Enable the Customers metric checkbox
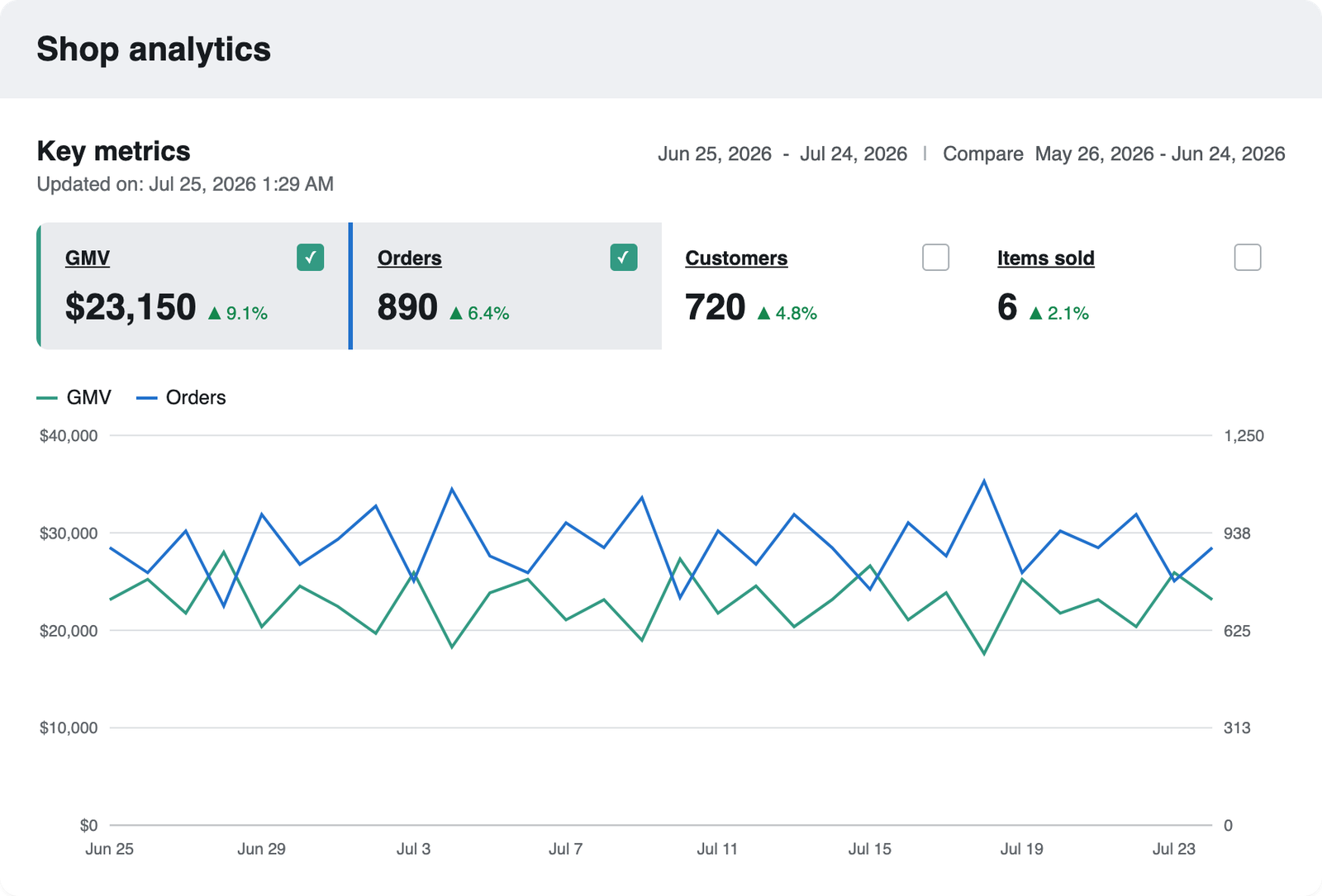 coord(935,258)
